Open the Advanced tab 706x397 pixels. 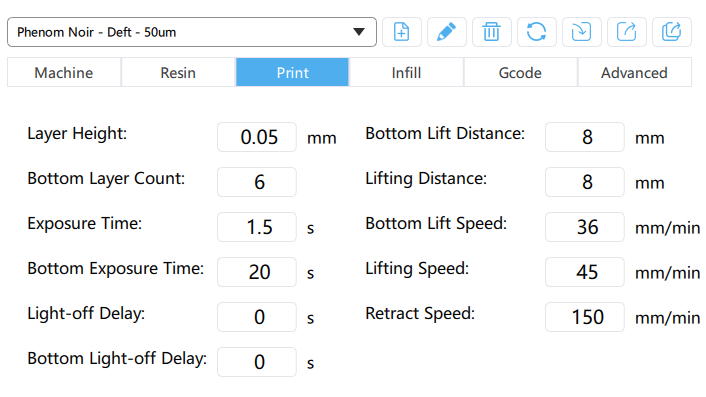634,72
